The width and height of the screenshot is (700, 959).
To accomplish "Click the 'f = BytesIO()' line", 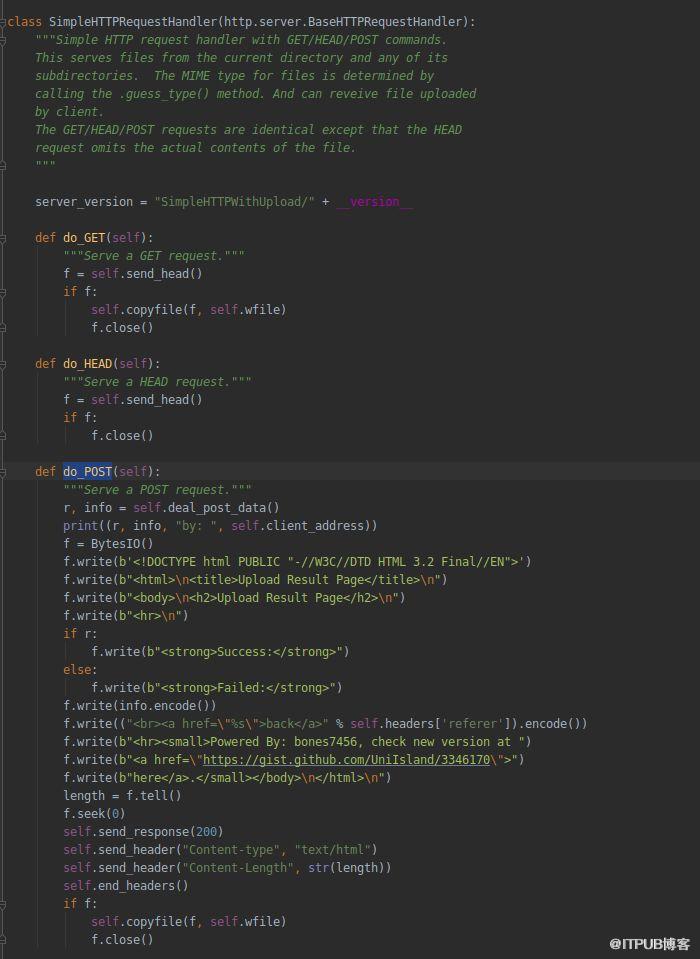I will pos(108,544).
